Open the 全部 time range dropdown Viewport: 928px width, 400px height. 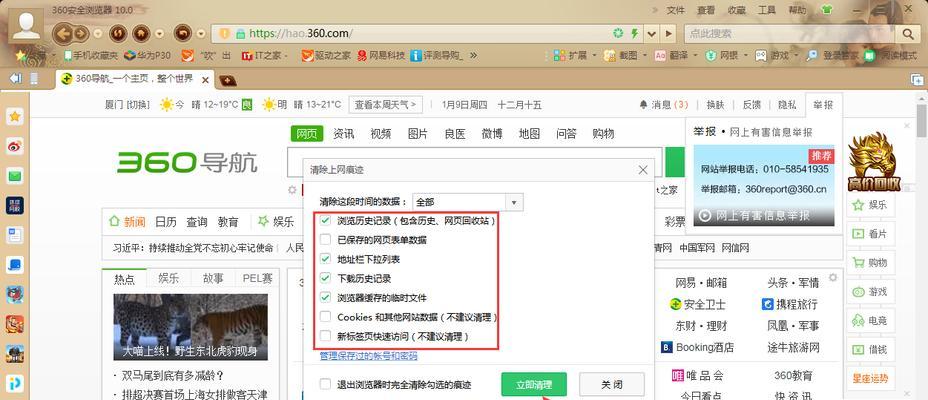pyautogui.click(x=468, y=202)
